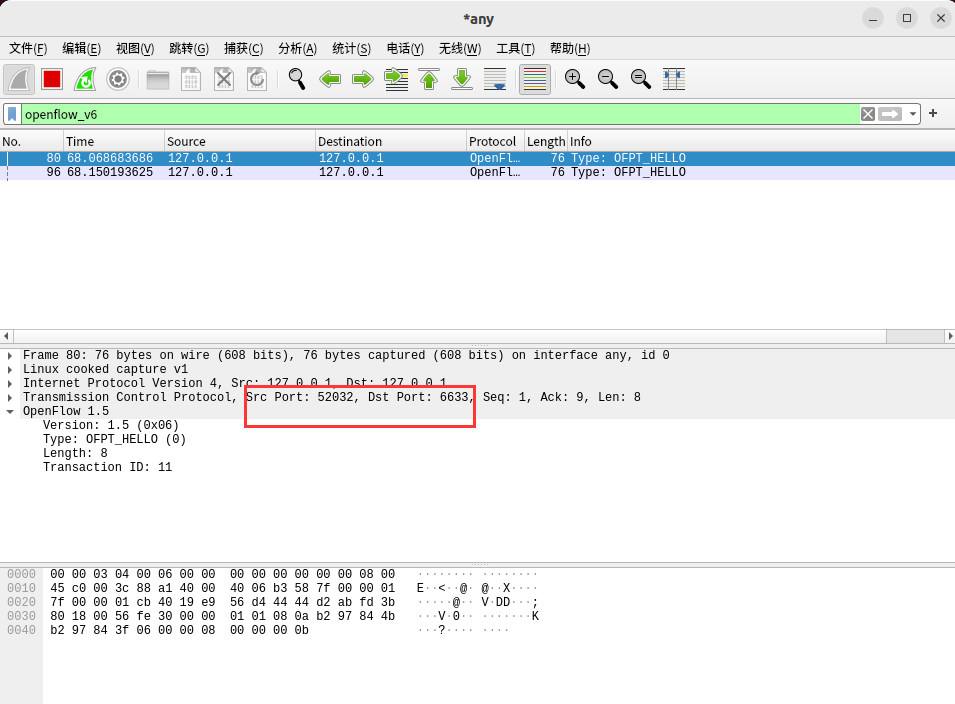This screenshot has width=955, height=704.
Task: Sort by the Length column header
Action: coord(546,141)
